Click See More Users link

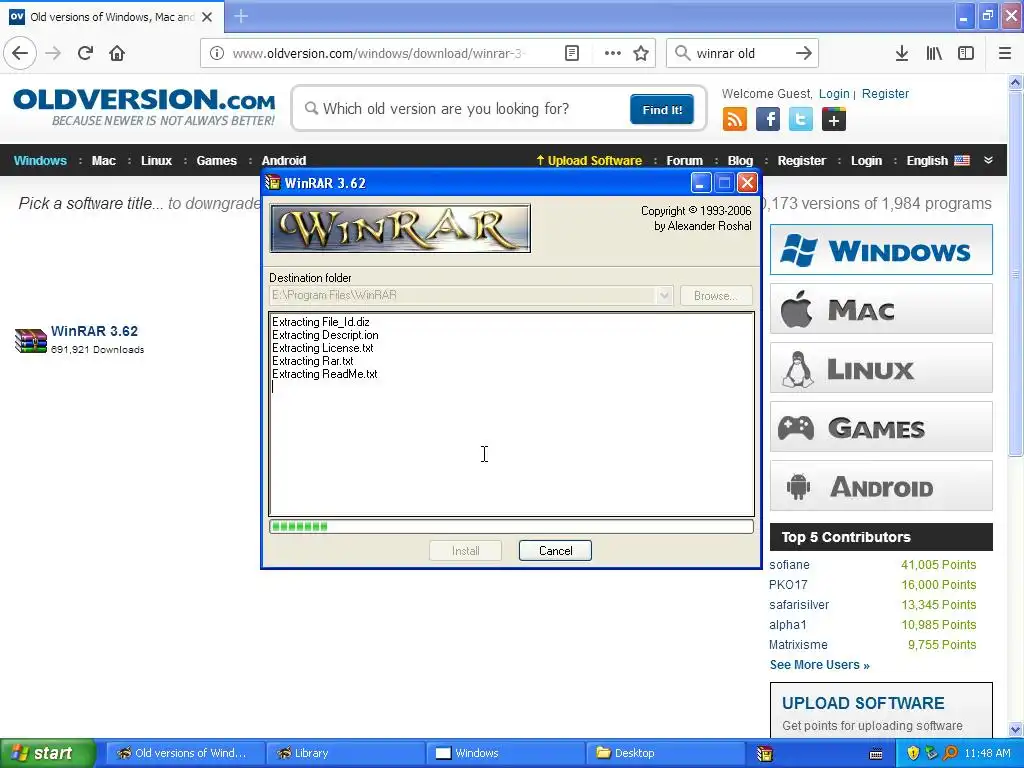pyautogui.click(x=820, y=665)
